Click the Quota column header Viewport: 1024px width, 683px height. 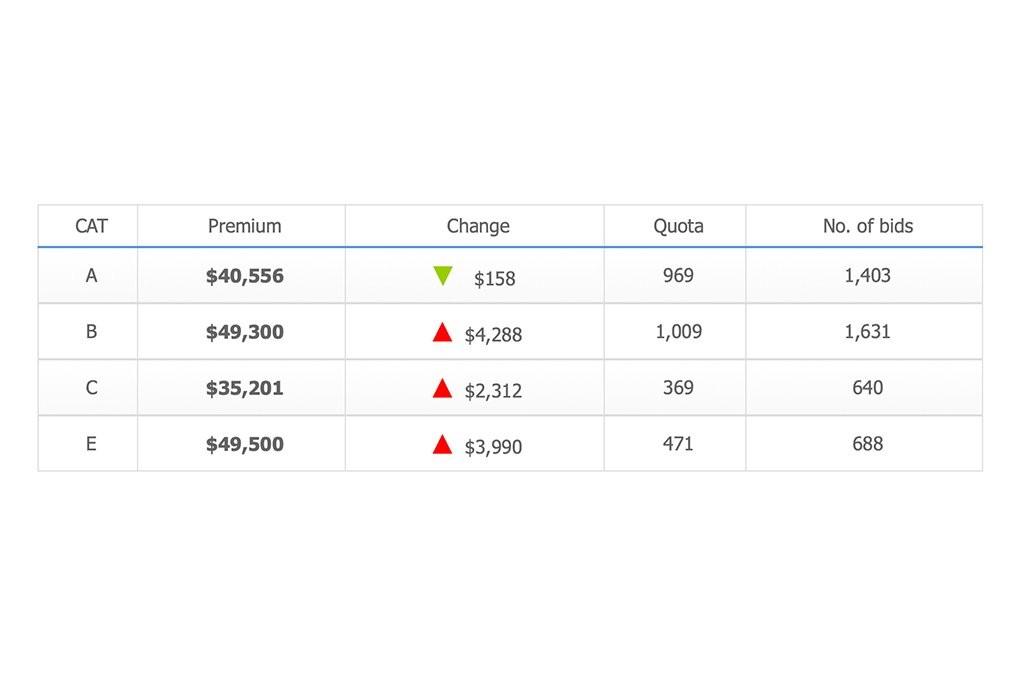click(678, 226)
